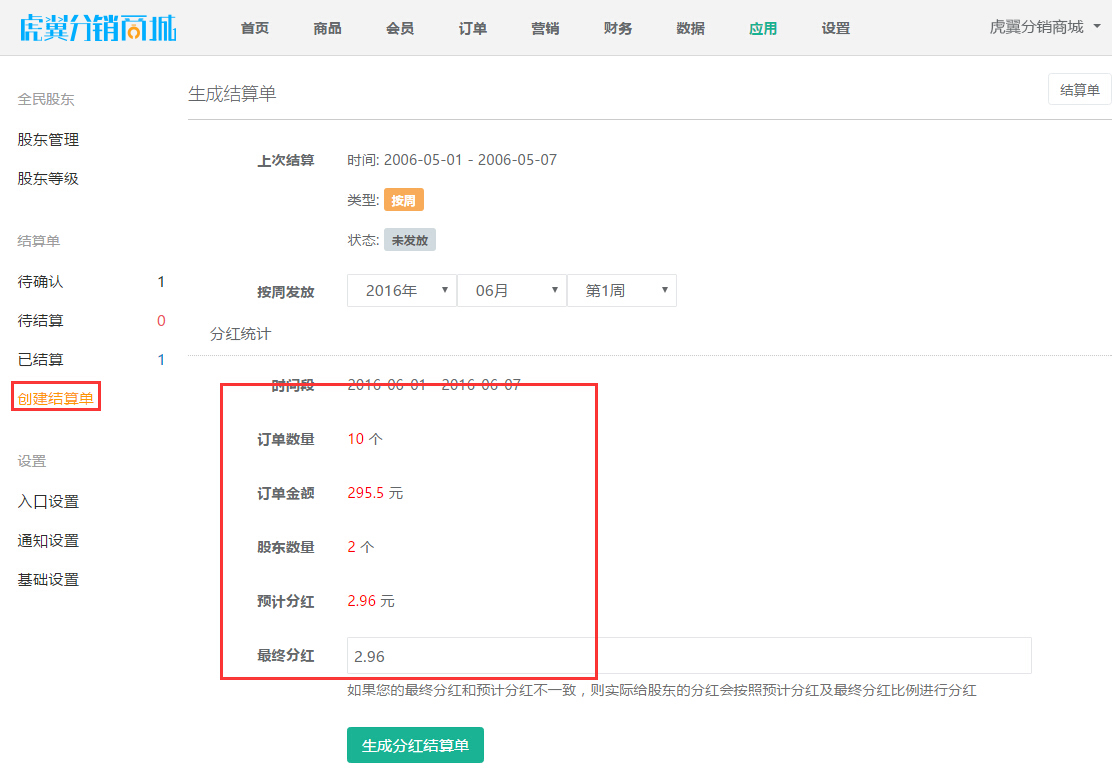Open the 第1周 week dropdown
The width and height of the screenshot is (1112, 771).
click(622, 291)
